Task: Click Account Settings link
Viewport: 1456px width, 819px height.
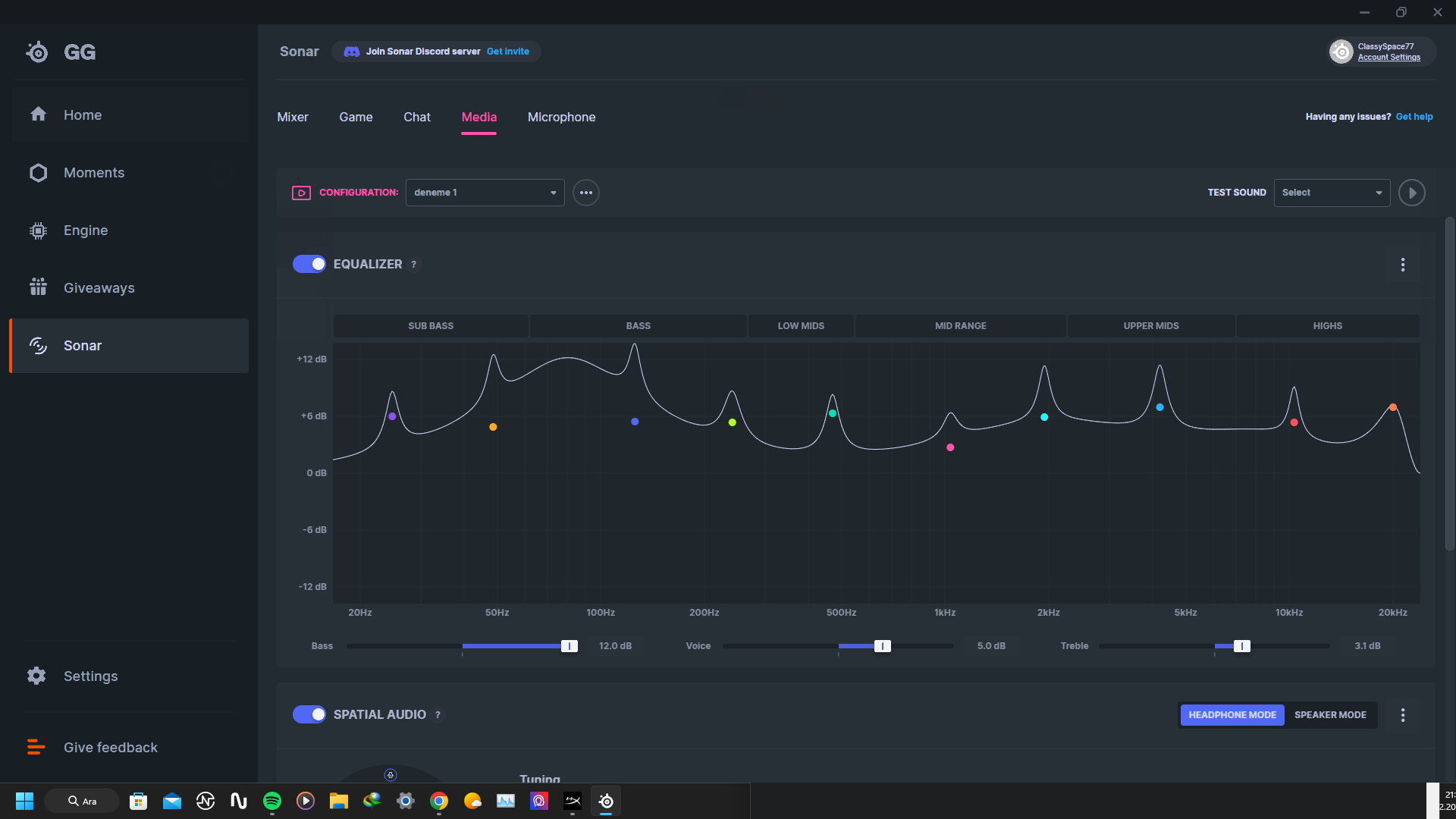Action: pyautogui.click(x=1389, y=57)
